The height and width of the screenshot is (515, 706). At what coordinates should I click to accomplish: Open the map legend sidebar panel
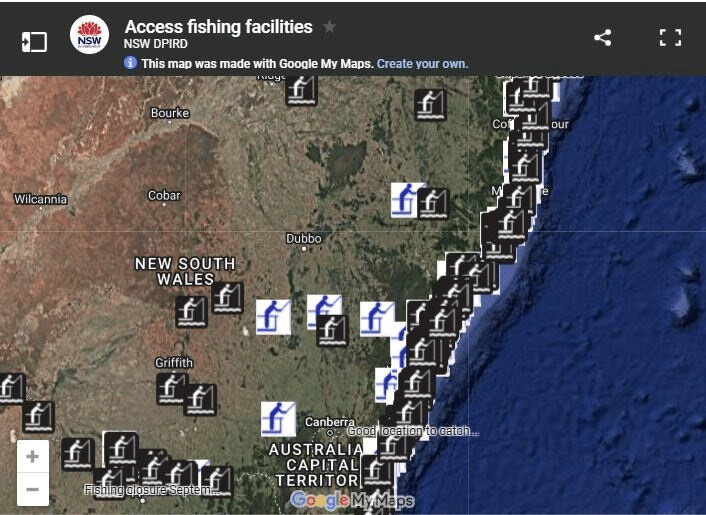pos(34,41)
